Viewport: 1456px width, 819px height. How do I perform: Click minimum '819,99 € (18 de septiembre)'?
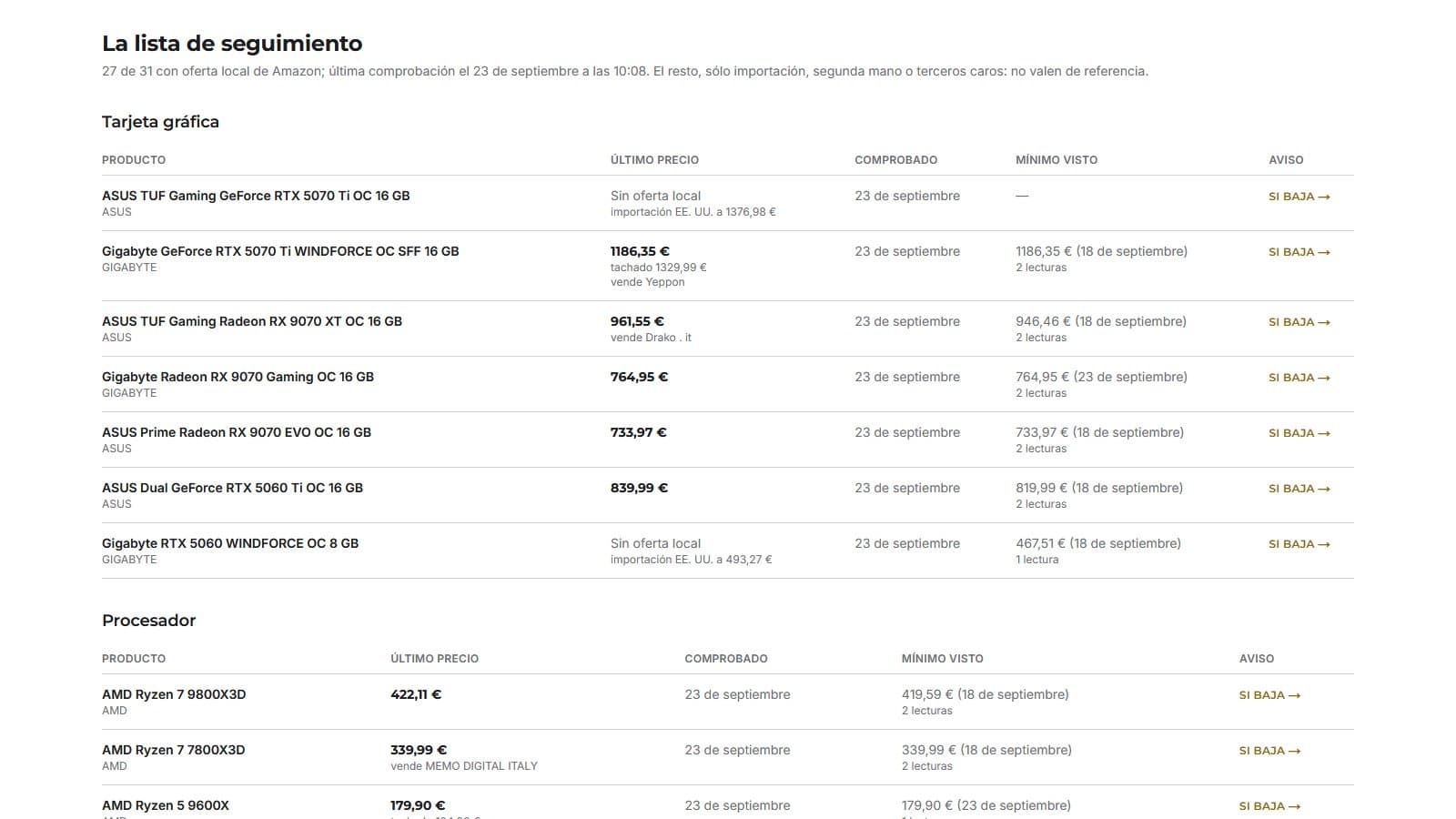click(x=1099, y=488)
